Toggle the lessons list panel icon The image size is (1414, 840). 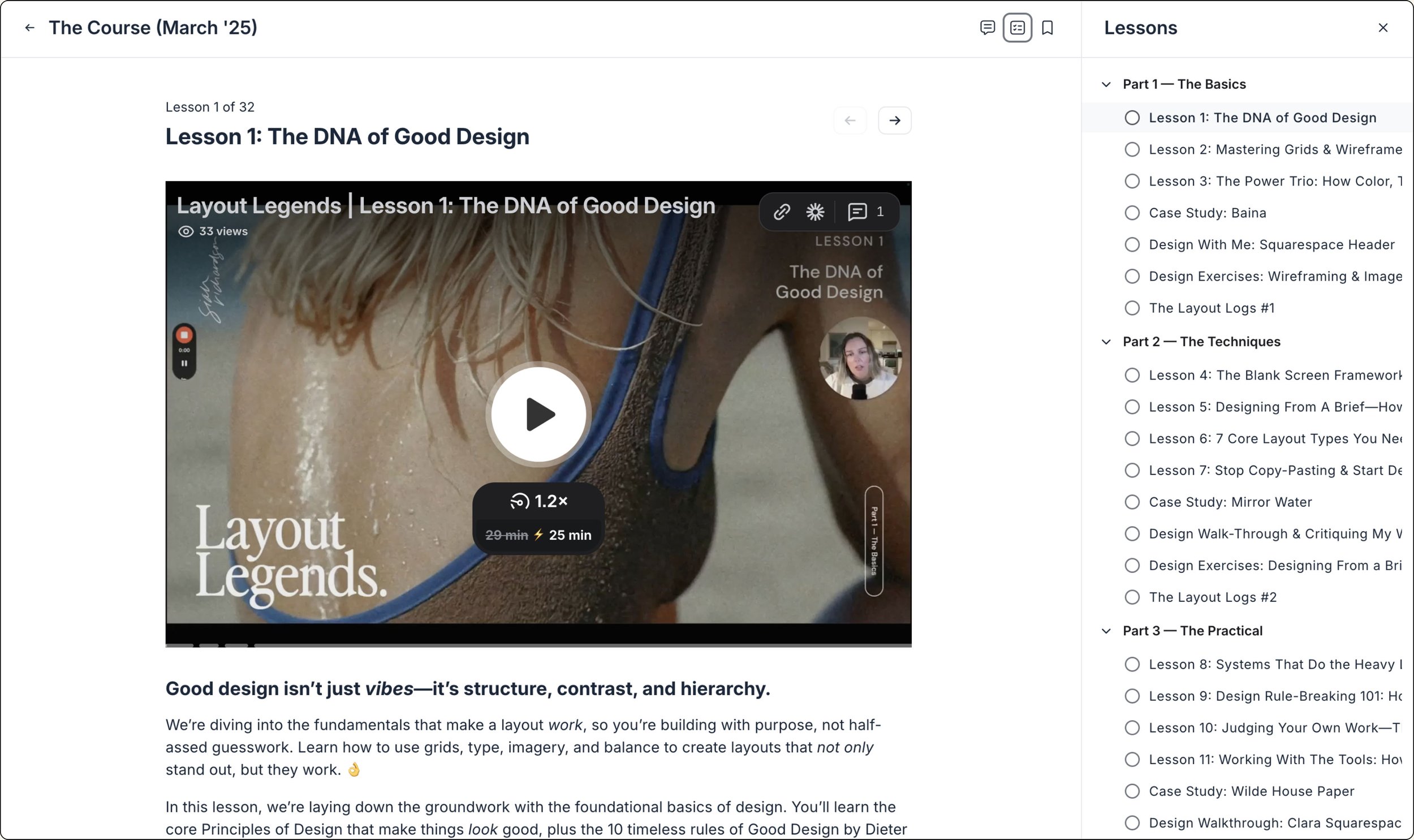(1017, 28)
